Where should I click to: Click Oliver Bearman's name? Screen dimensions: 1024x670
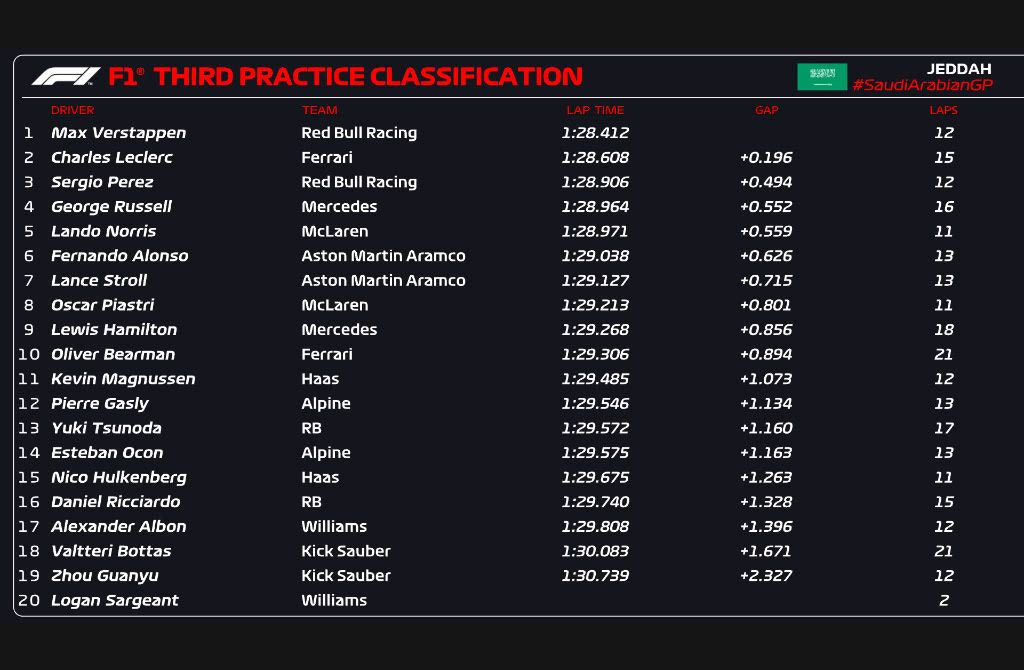(x=113, y=354)
